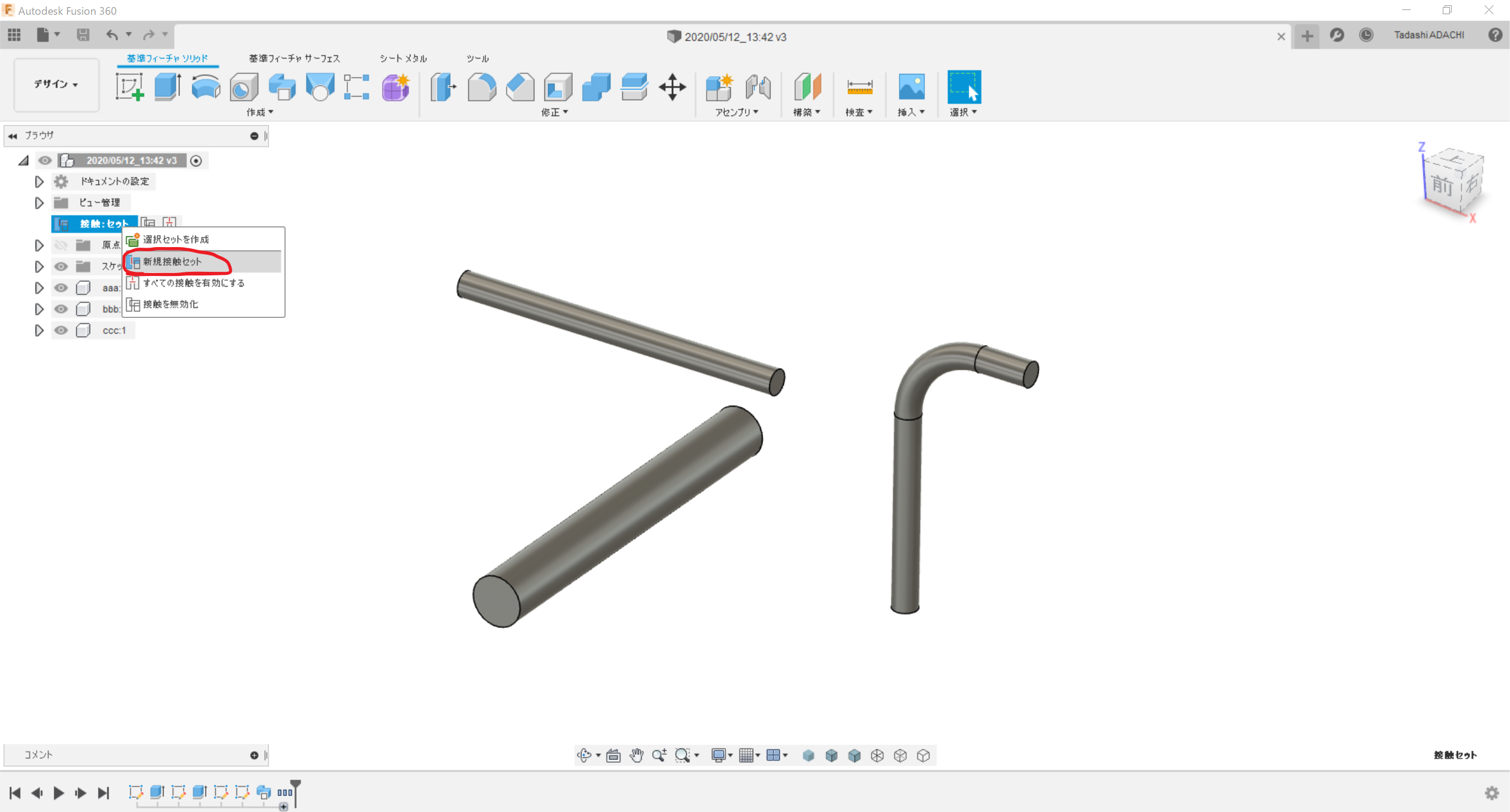Choose 新規接触セット from context menu
The height and width of the screenshot is (812, 1510).
(x=203, y=262)
